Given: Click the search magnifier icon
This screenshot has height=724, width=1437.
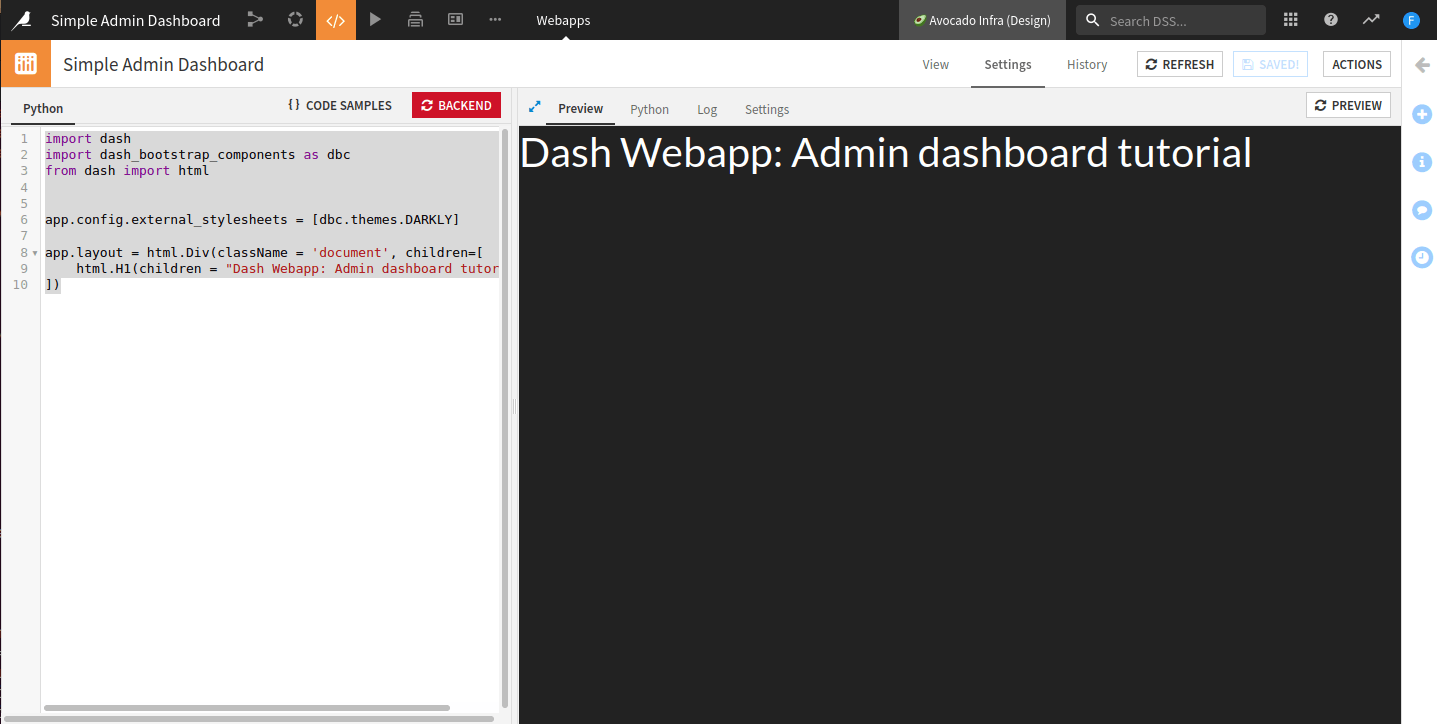Looking at the screenshot, I should tap(1092, 20).
